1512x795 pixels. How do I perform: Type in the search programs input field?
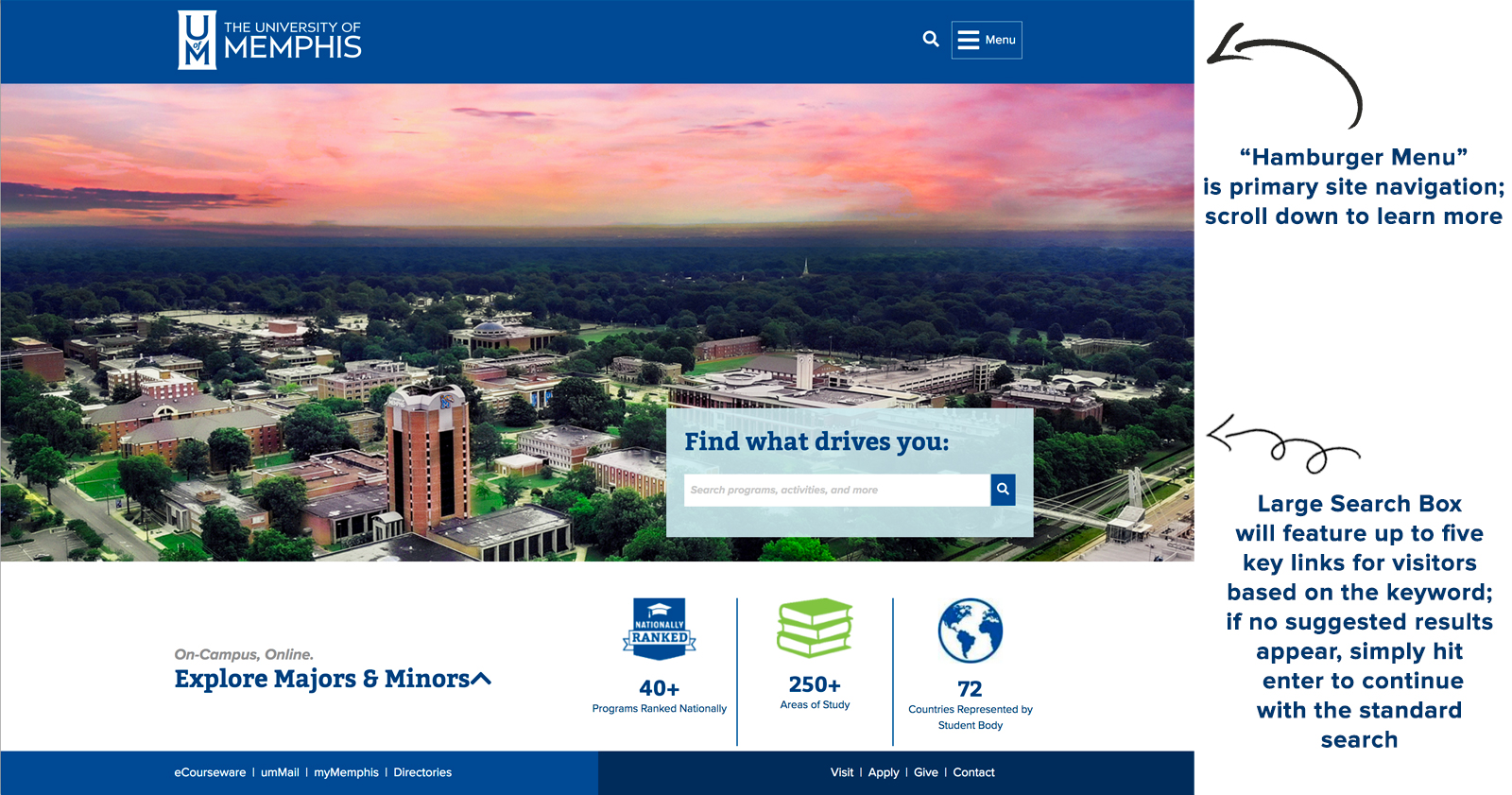click(835, 490)
